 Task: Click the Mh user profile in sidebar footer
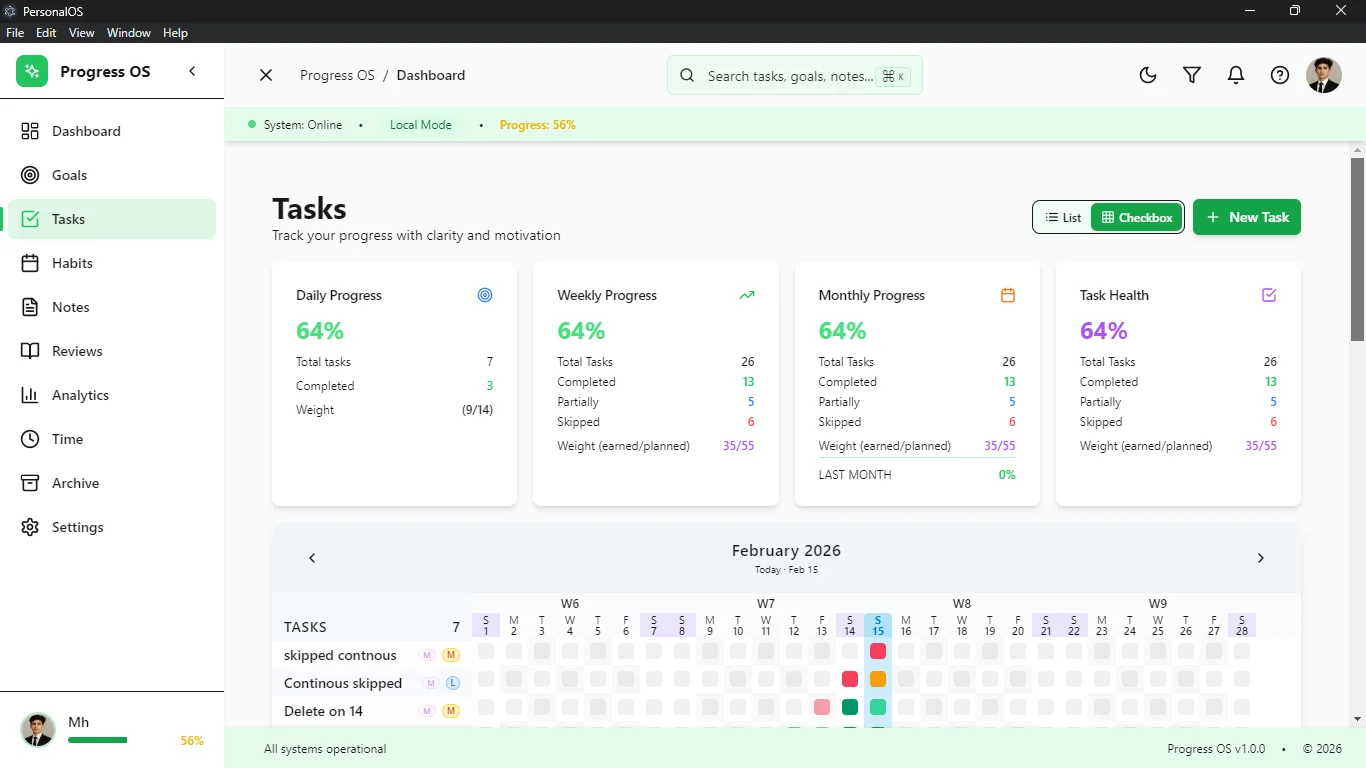pos(112,730)
